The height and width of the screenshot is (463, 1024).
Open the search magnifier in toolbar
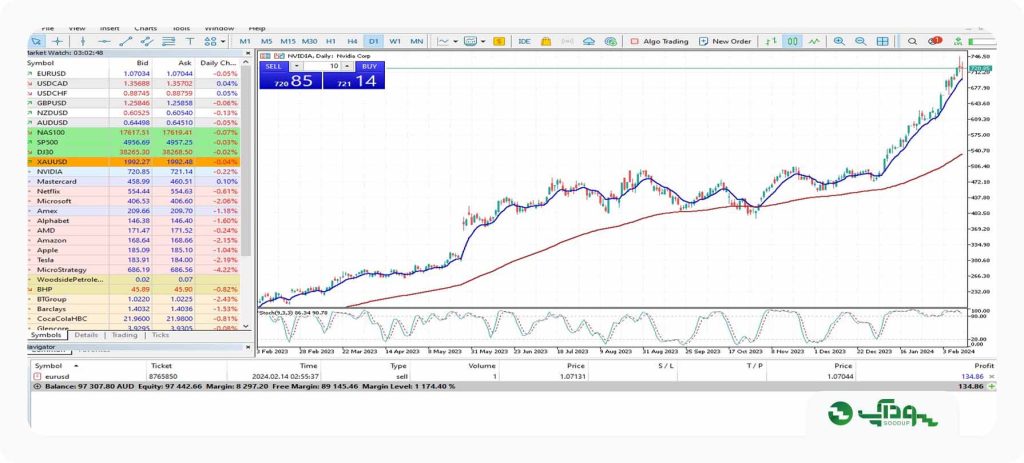point(912,41)
